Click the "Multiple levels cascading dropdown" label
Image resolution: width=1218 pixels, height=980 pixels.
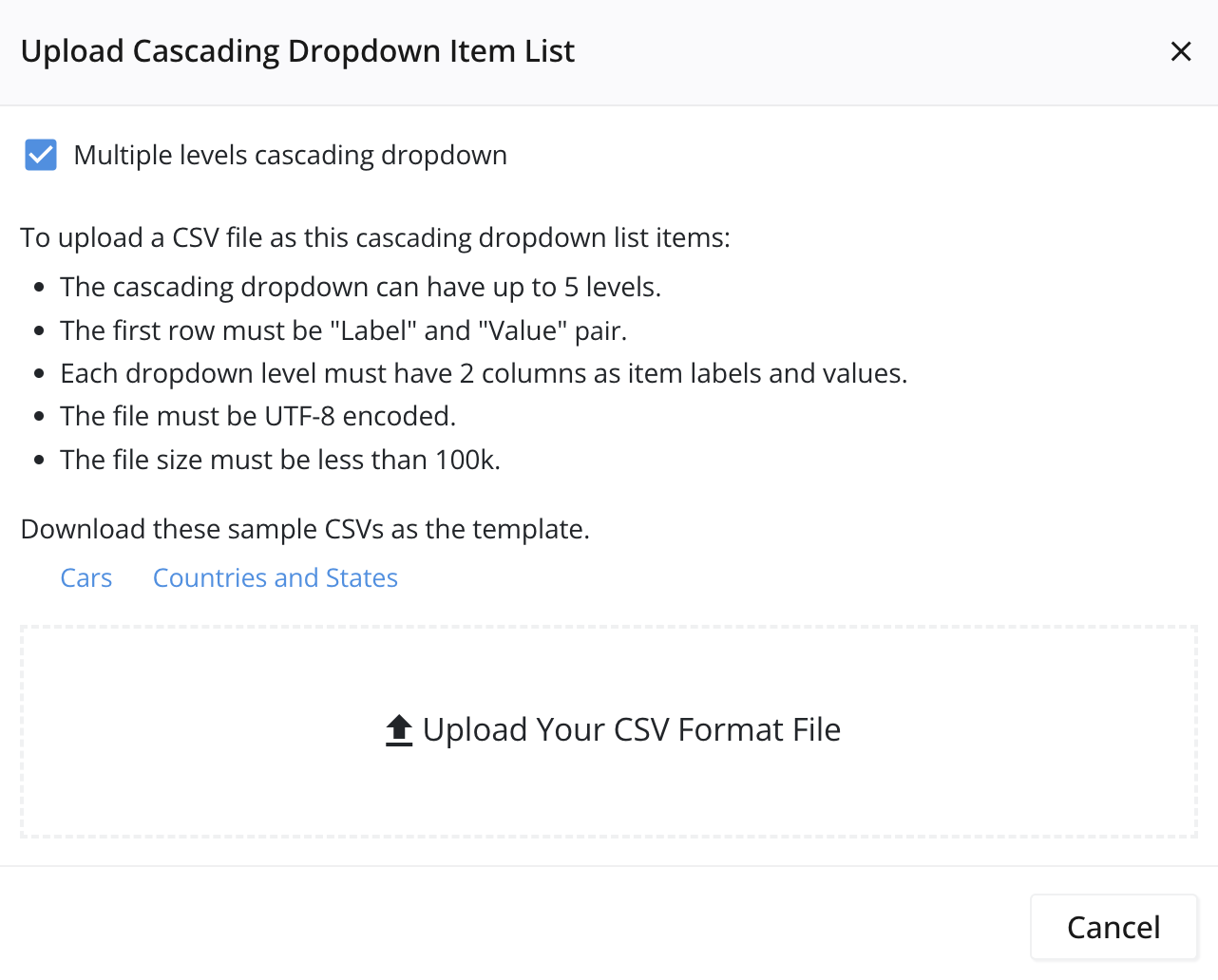click(290, 156)
